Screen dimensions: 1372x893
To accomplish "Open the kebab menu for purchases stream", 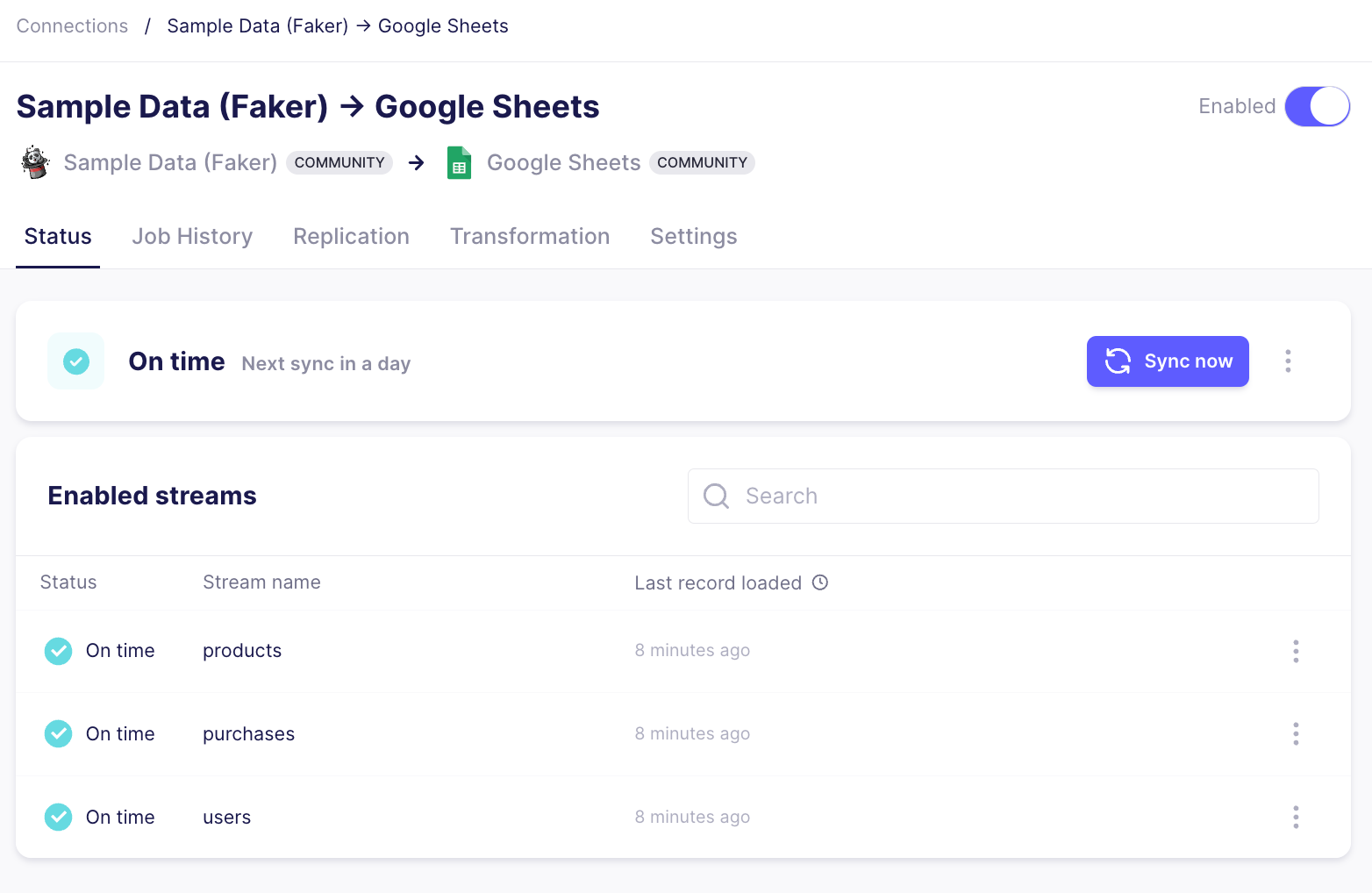I will (x=1296, y=733).
